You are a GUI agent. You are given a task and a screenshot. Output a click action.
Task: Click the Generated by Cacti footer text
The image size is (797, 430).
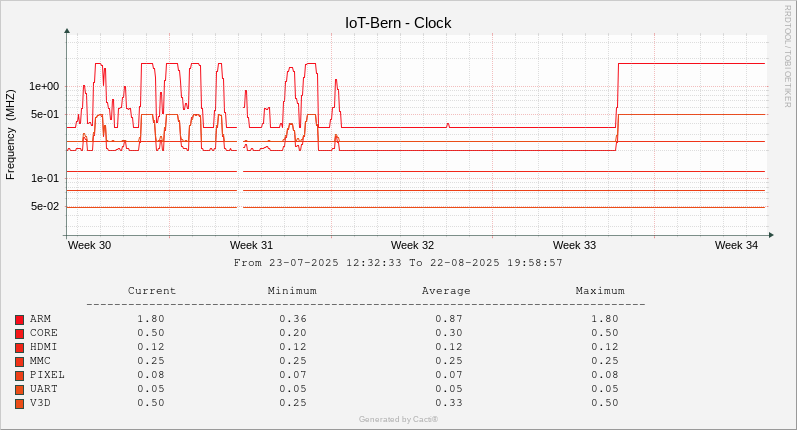(x=398, y=419)
